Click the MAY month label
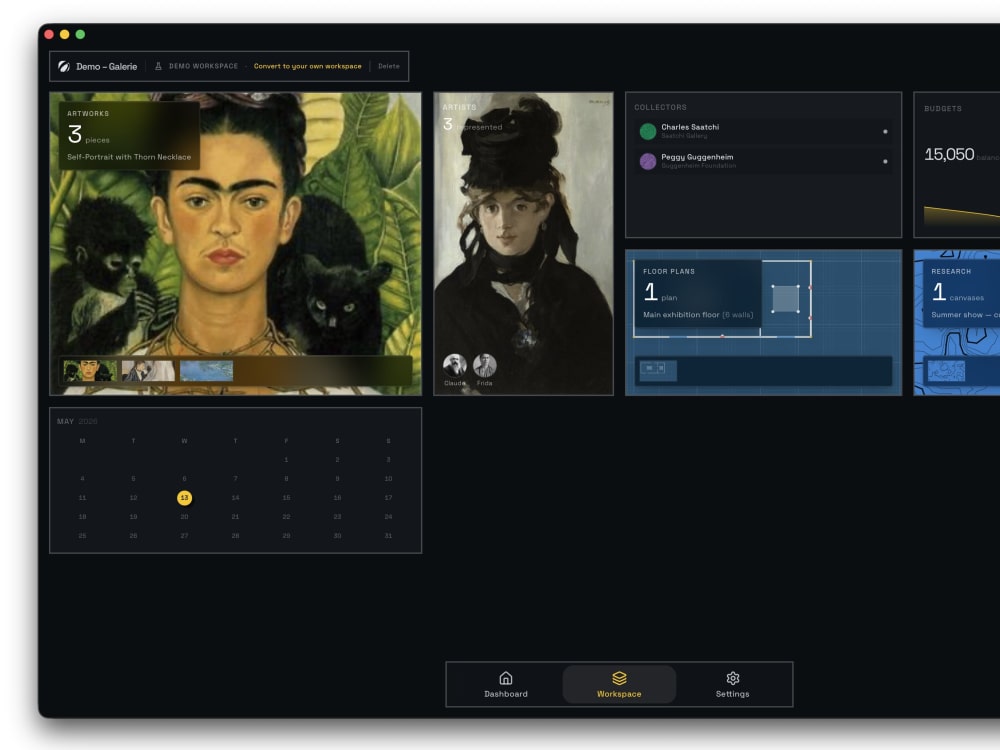The image size is (1000, 750). coord(65,422)
